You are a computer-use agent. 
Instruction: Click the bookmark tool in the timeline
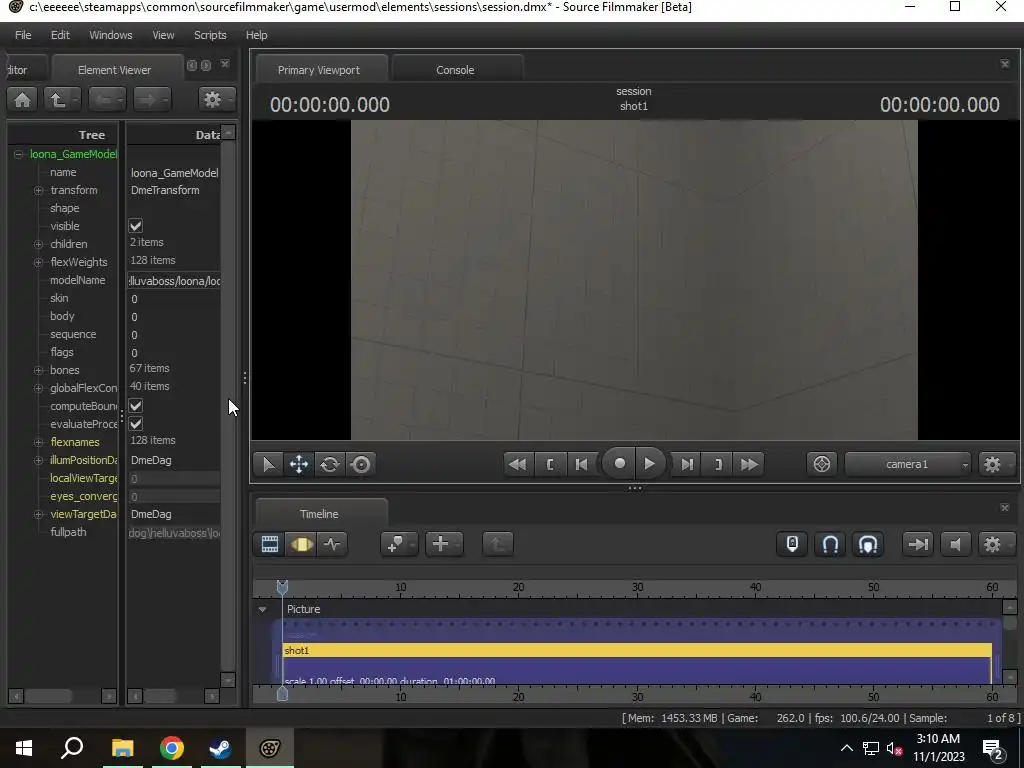(x=396, y=544)
